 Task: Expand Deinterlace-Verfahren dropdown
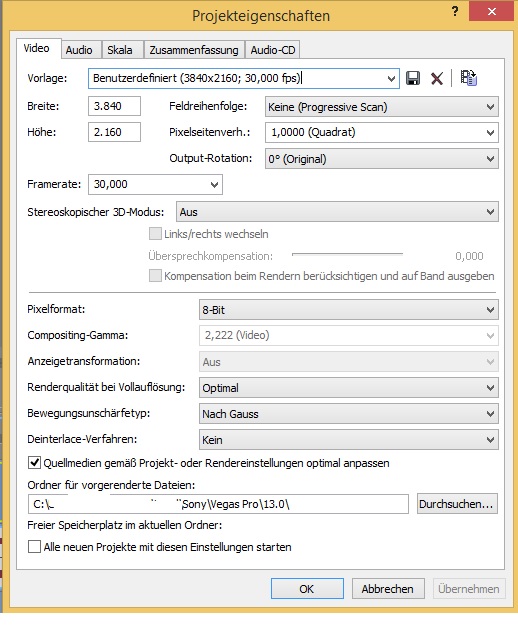349,440
